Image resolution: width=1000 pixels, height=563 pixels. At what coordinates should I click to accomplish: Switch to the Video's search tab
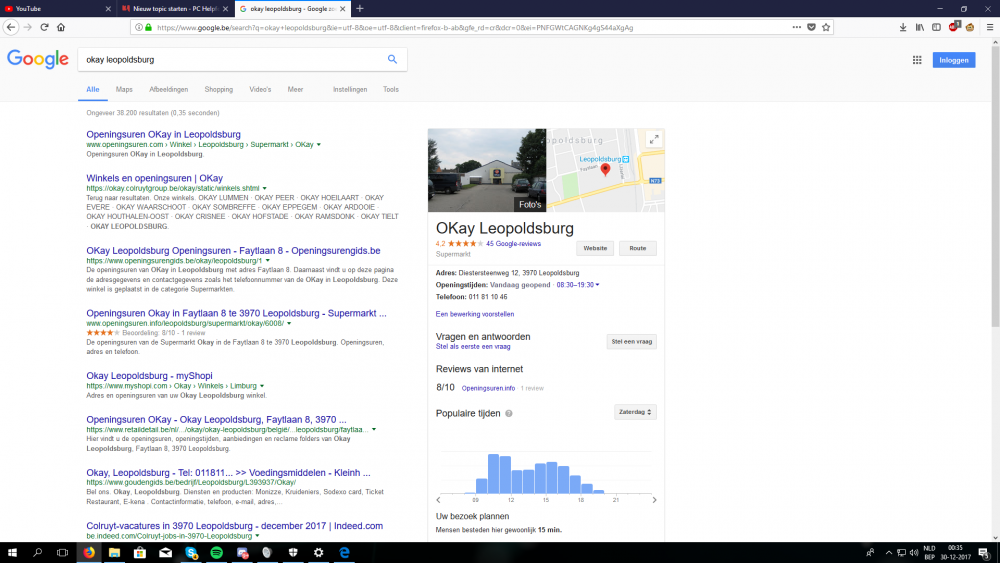pyautogui.click(x=260, y=89)
